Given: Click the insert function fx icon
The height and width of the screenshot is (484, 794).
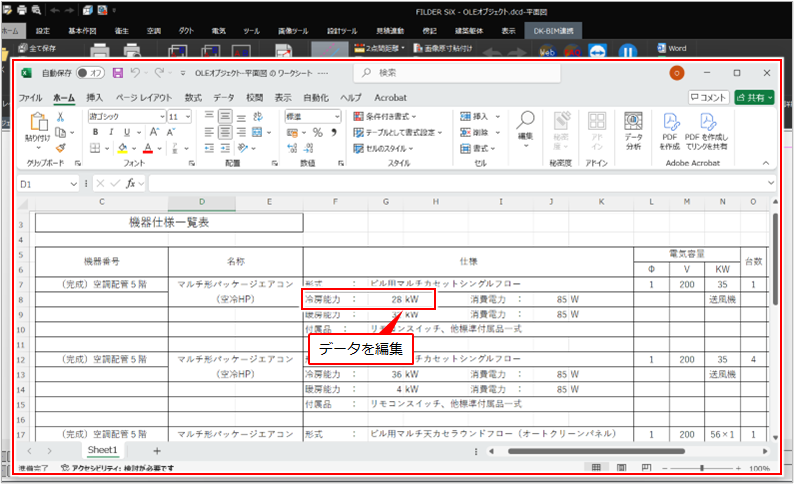Looking at the screenshot, I should (131, 184).
